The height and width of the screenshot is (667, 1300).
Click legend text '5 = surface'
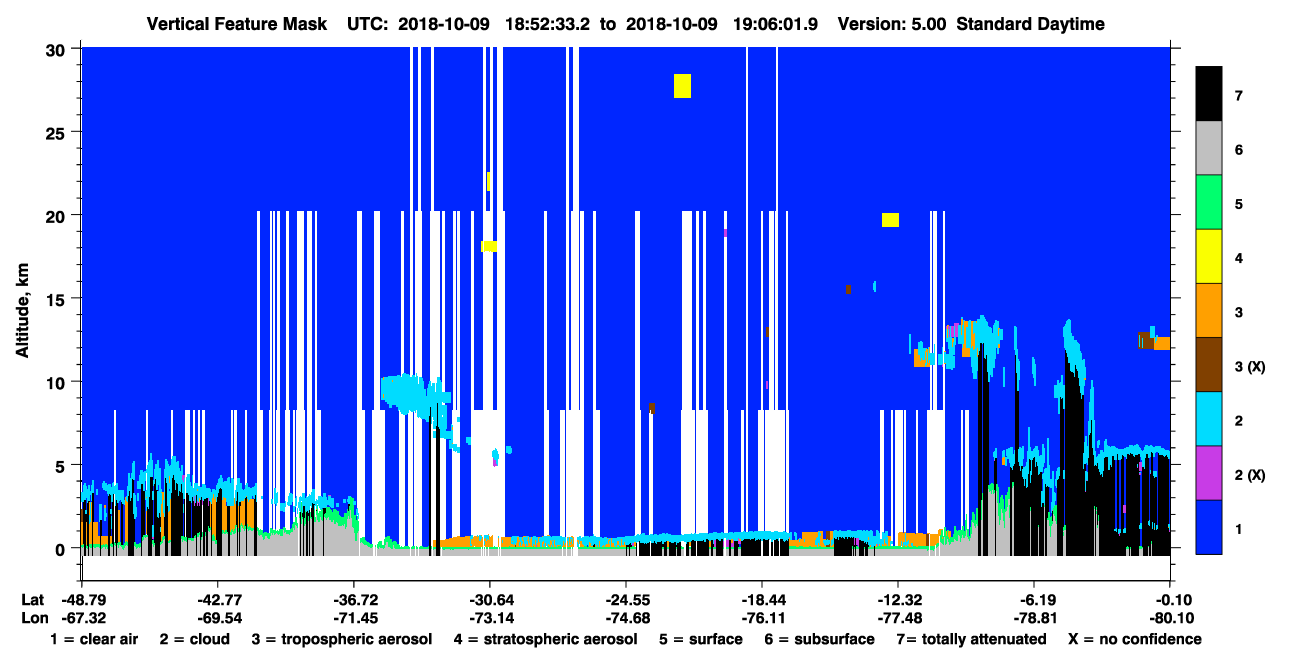click(699, 639)
